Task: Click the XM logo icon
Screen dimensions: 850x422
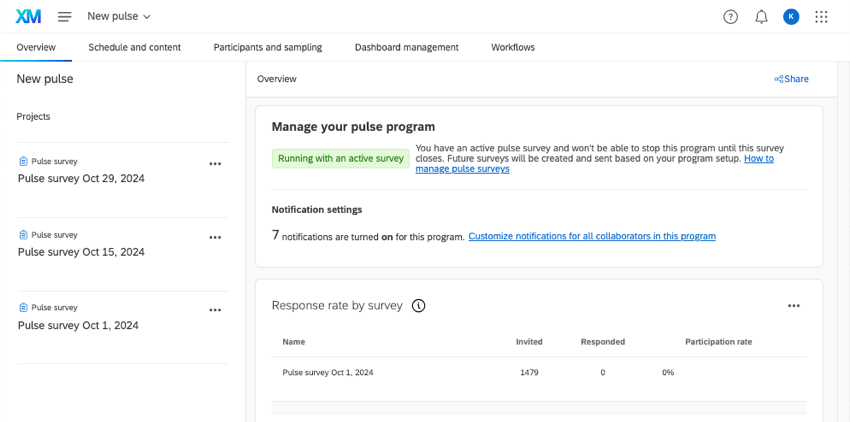Action: pos(28,16)
